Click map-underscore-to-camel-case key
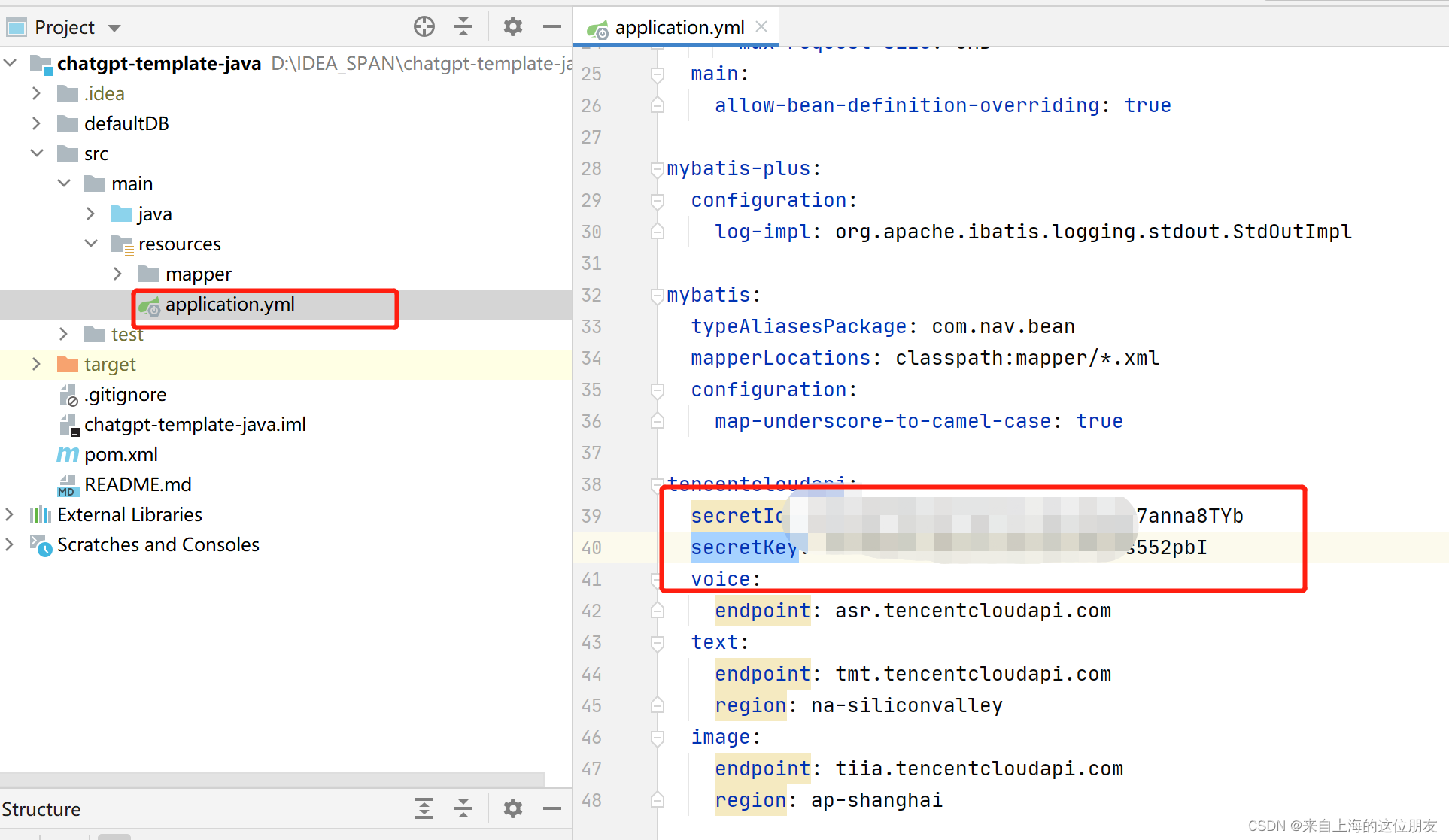 pos(883,421)
